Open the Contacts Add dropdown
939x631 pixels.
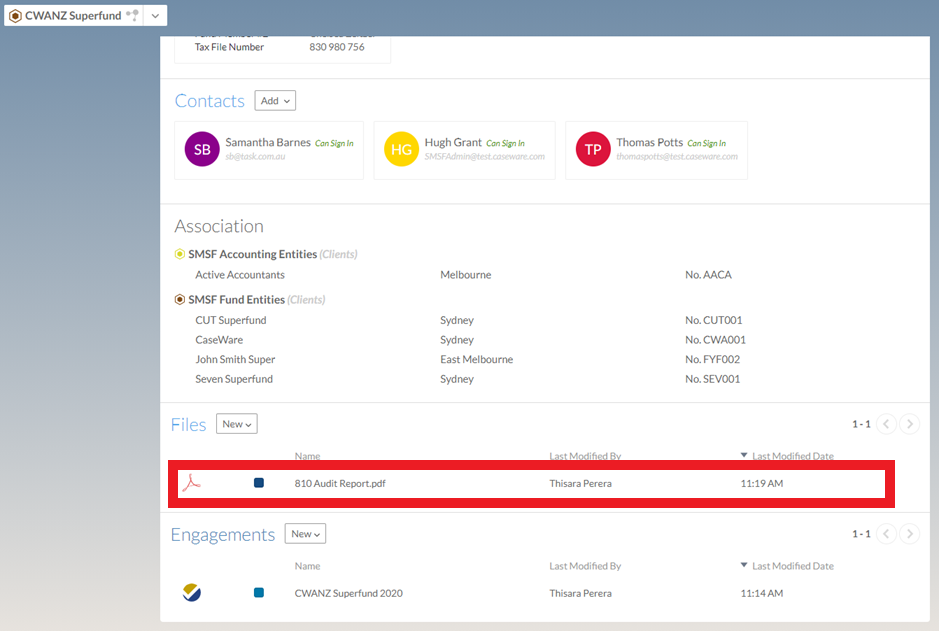click(275, 101)
